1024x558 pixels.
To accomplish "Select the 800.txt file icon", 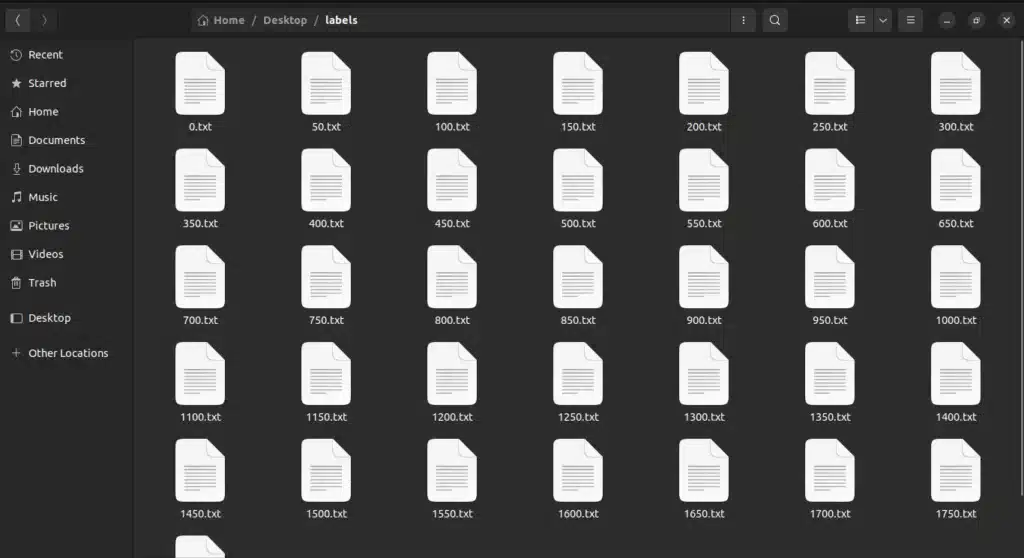I will point(452,277).
